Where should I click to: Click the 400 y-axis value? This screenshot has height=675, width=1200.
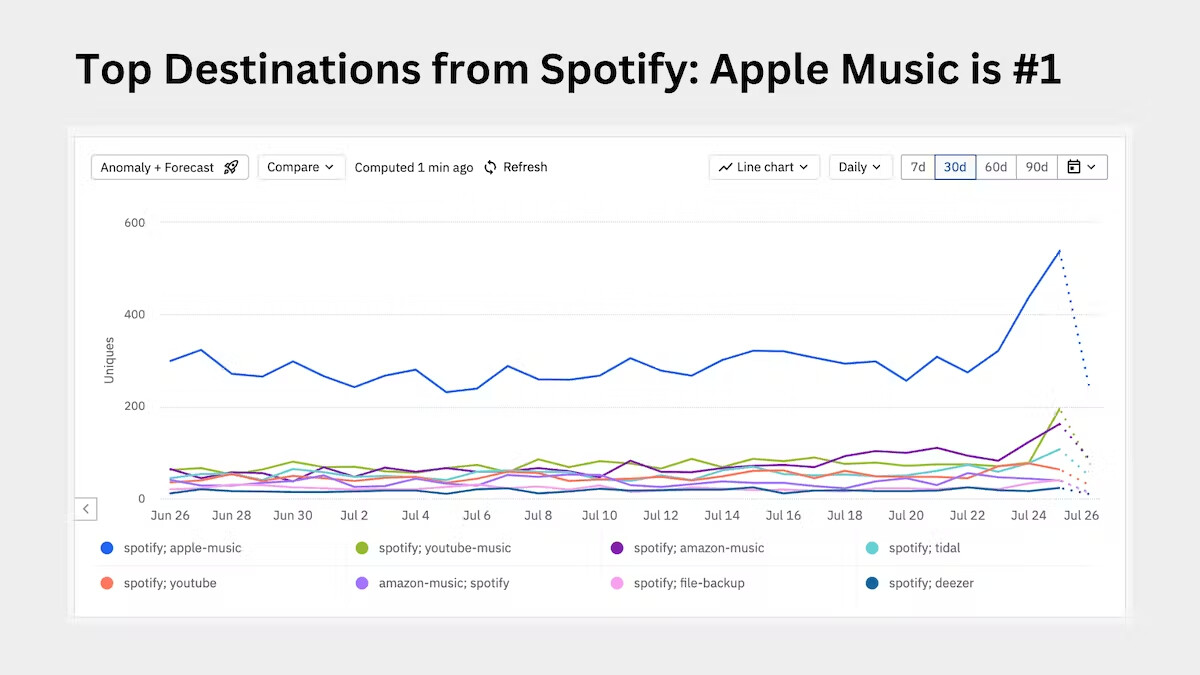pos(135,314)
